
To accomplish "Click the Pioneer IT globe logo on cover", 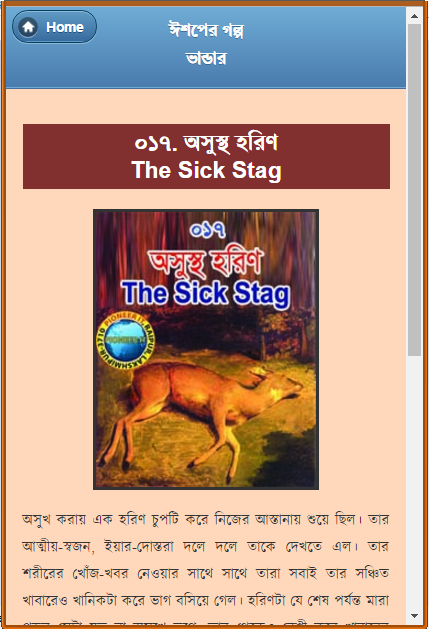I will [126, 341].
